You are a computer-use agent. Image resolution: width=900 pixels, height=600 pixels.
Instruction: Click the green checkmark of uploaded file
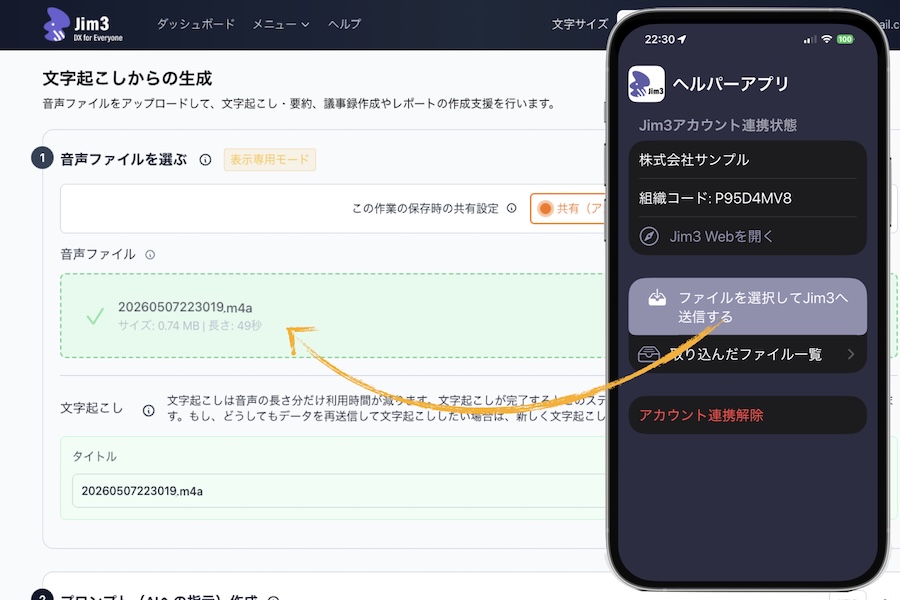(95, 316)
